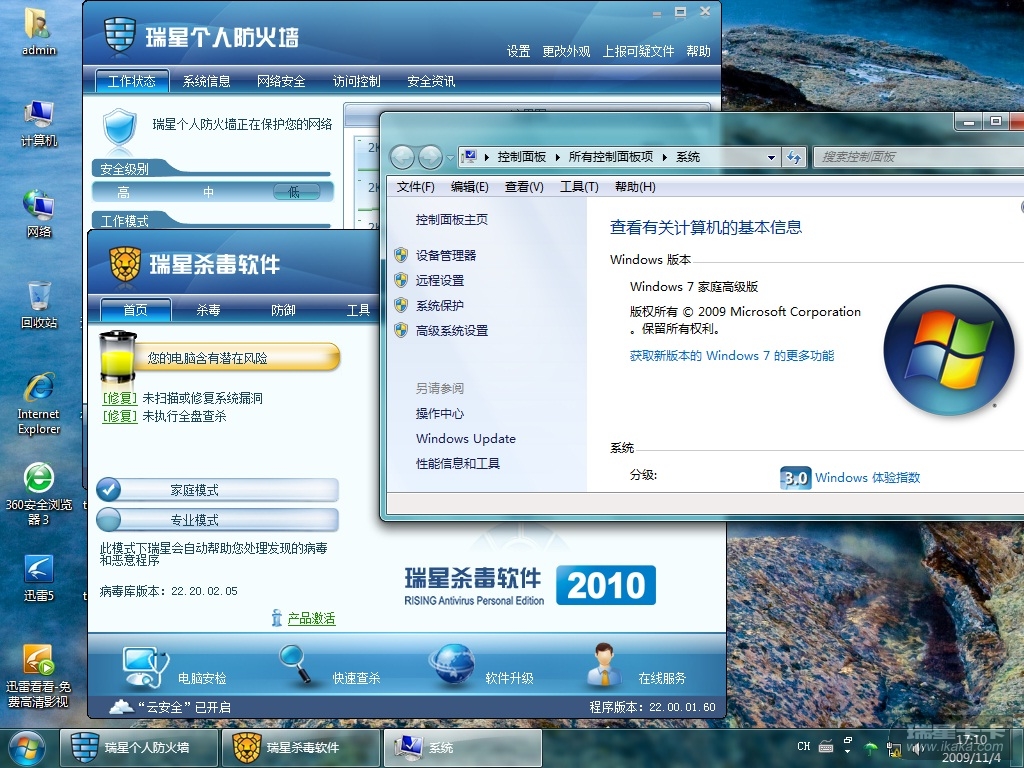Click 修复 link for 未执行全盘查杀

point(120,416)
